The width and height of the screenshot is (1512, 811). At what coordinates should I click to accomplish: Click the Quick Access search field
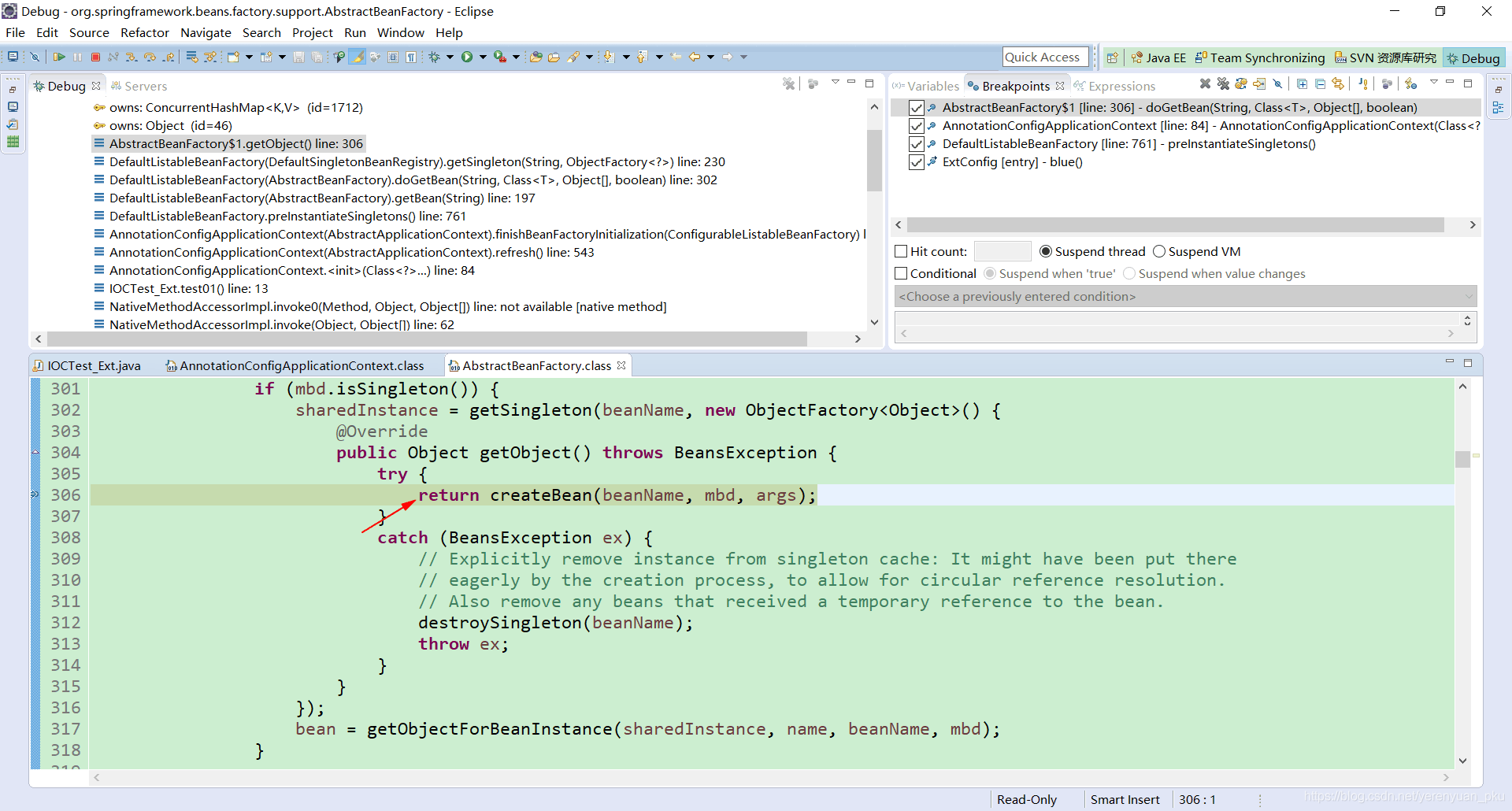click(x=1045, y=57)
